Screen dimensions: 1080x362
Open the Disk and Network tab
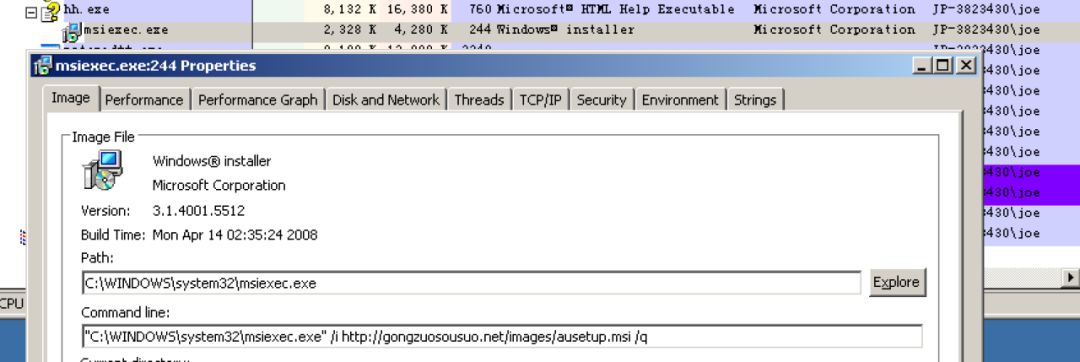pos(386,100)
